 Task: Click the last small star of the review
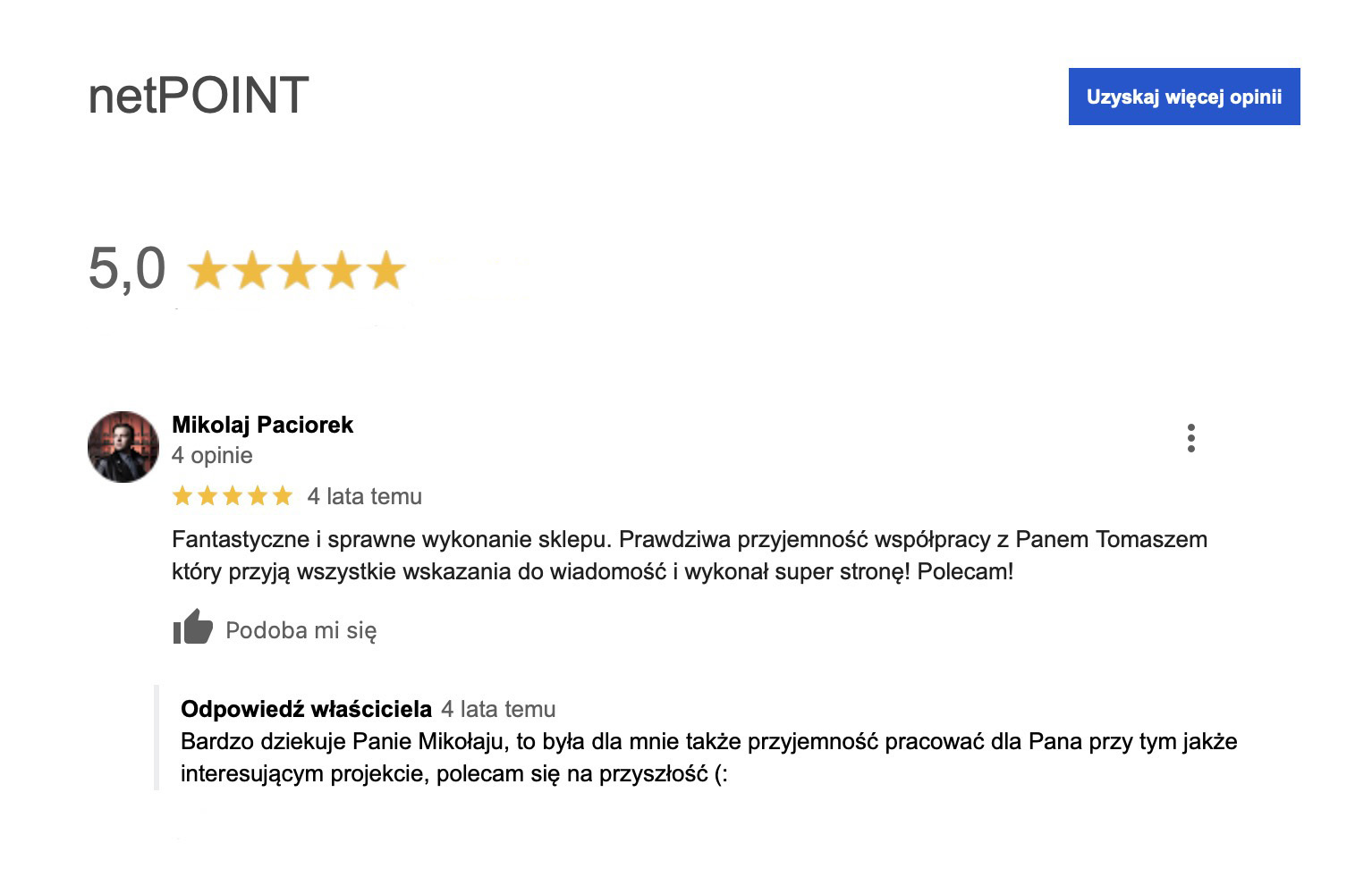(283, 495)
